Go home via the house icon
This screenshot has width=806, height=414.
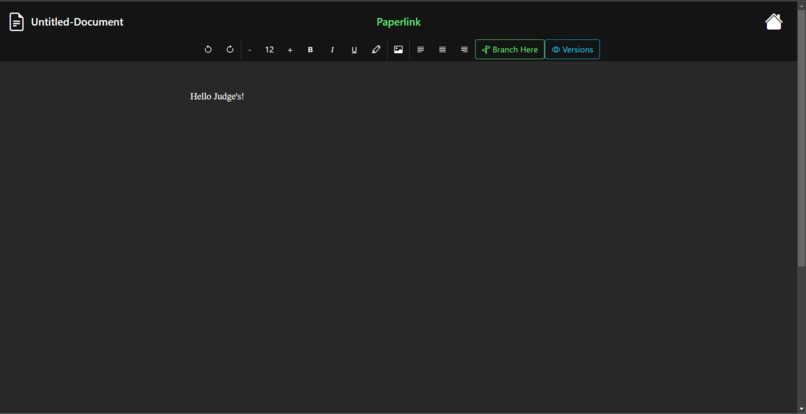click(x=774, y=22)
